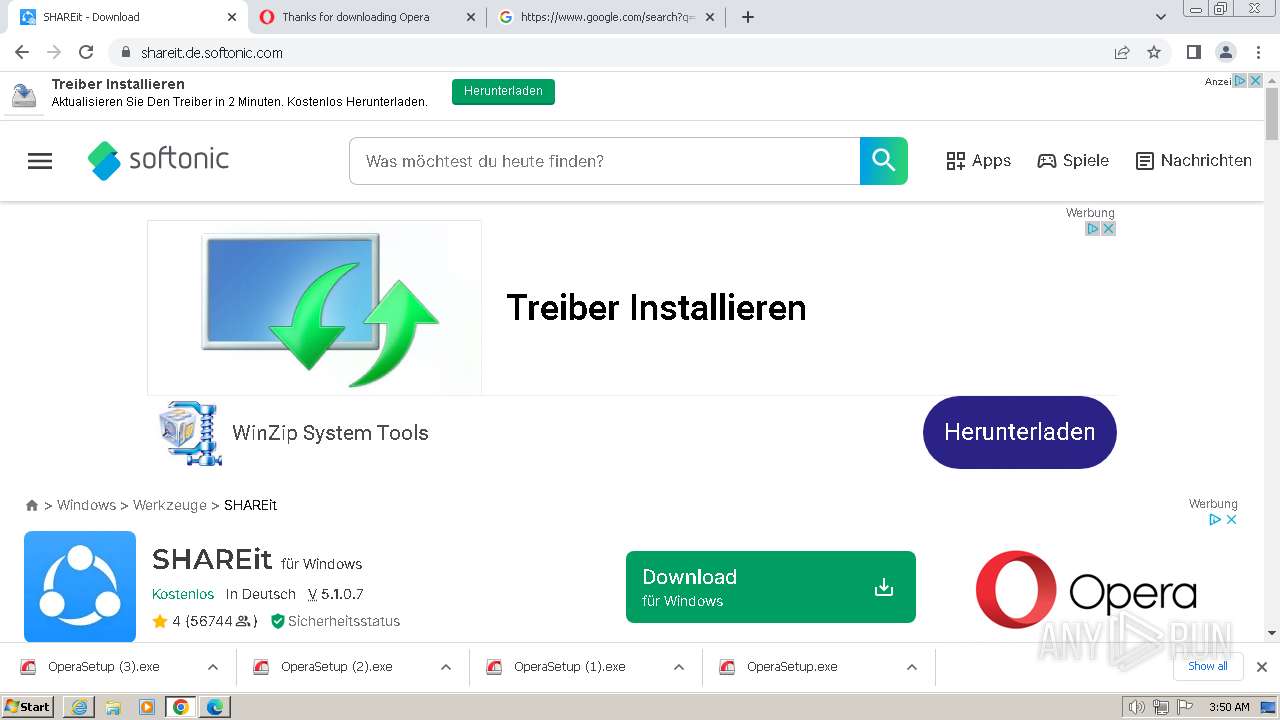Screen dimensions: 1280x720
Task: Open the Softonic hamburger menu
Action: coord(40,161)
